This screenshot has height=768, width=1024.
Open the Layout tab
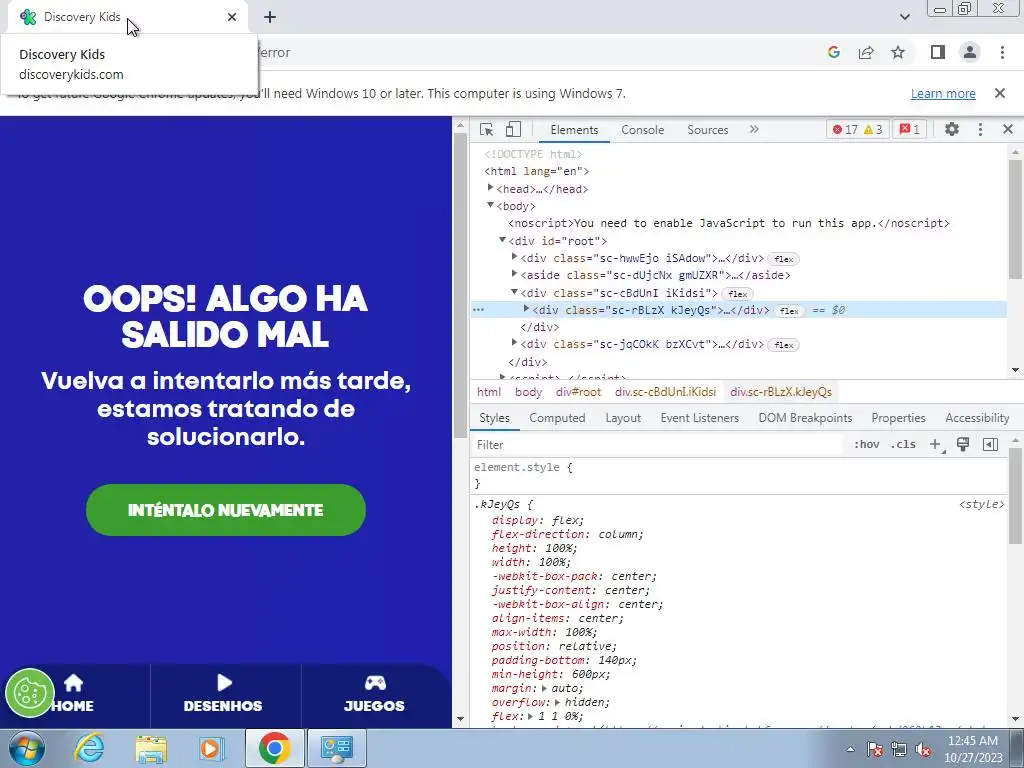(x=623, y=418)
